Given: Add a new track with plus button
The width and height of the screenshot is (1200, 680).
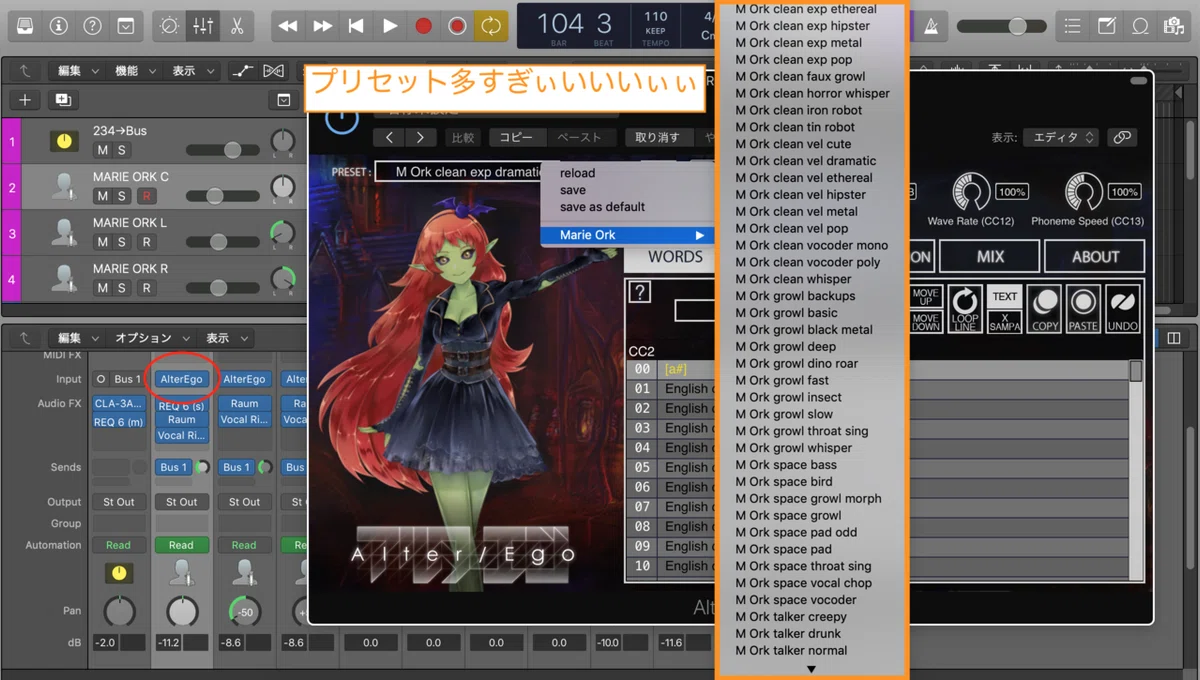Looking at the screenshot, I should (25, 100).
